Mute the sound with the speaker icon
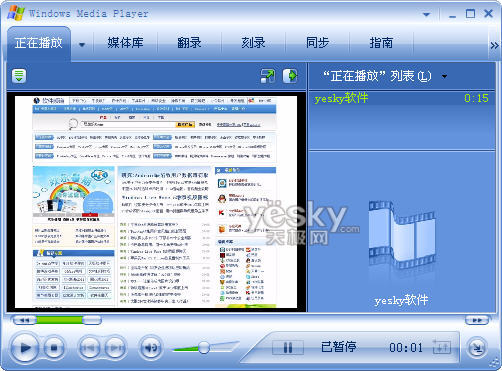Viewport: 502px width, 371px height. pyautogui.click(x=151, y=348)
